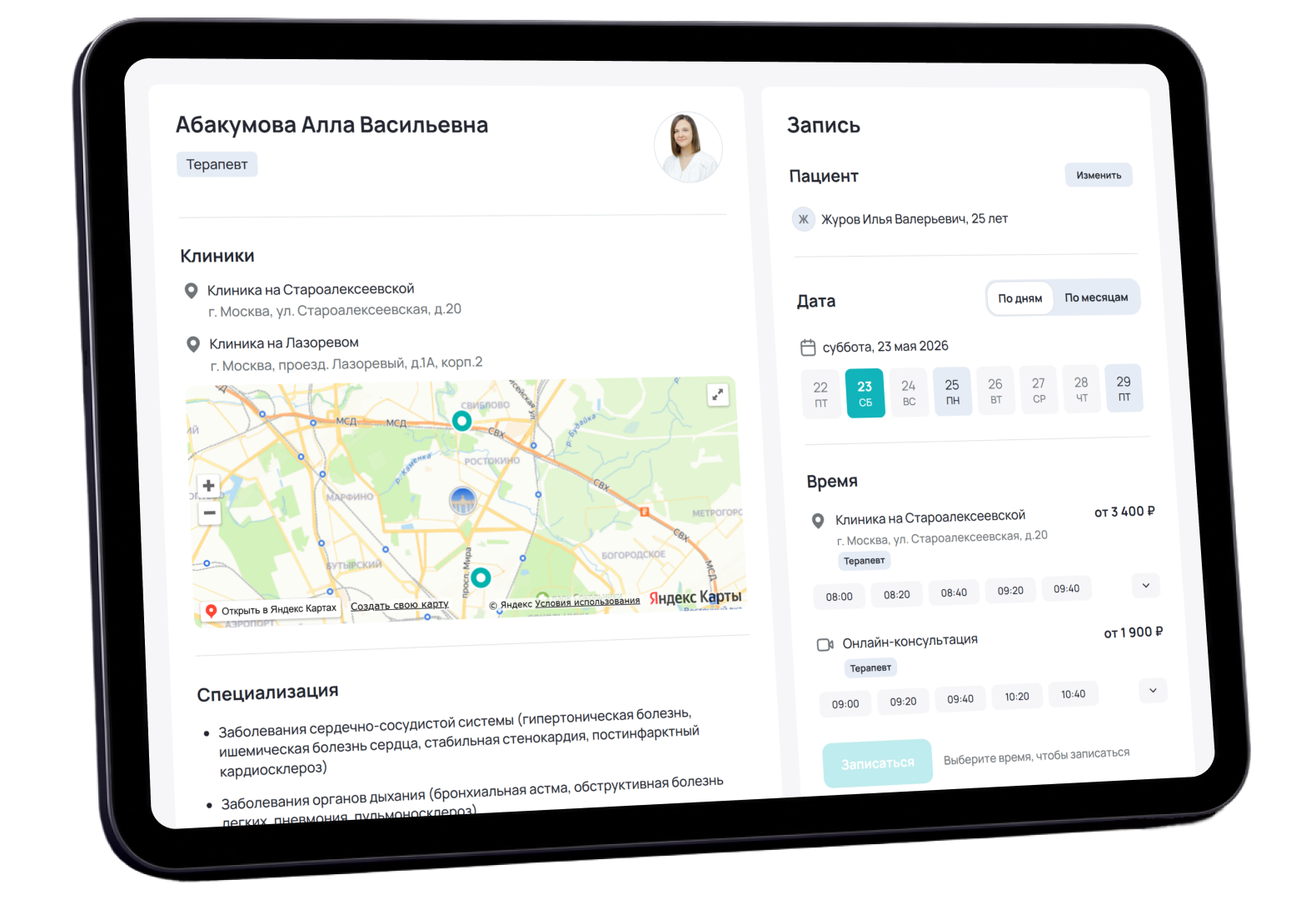The height and width of the screenshot is (900, 1316).
Task: Choose 09:40 online consultation slot
Action: (960, 699)
